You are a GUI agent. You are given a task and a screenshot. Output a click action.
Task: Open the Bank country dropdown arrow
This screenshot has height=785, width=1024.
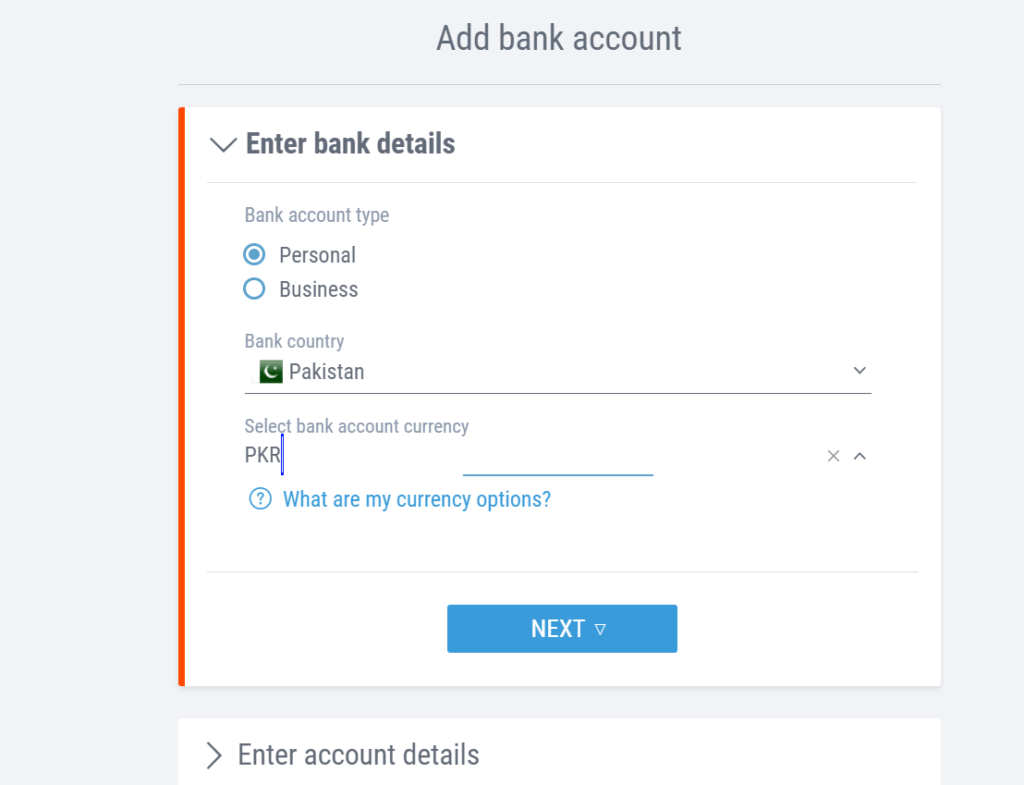click(859, 371)
